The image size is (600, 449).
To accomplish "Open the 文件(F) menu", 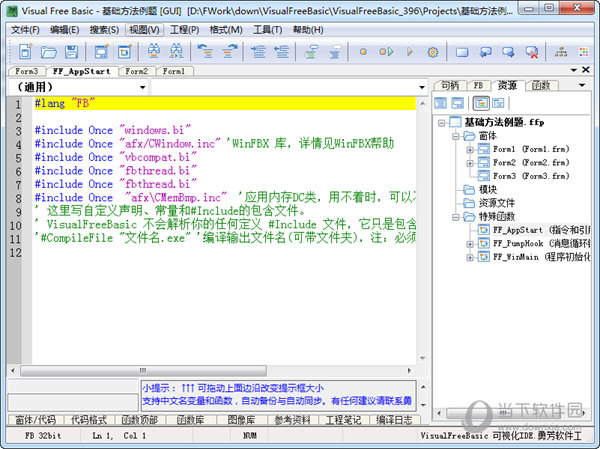I will click(25, 30).
